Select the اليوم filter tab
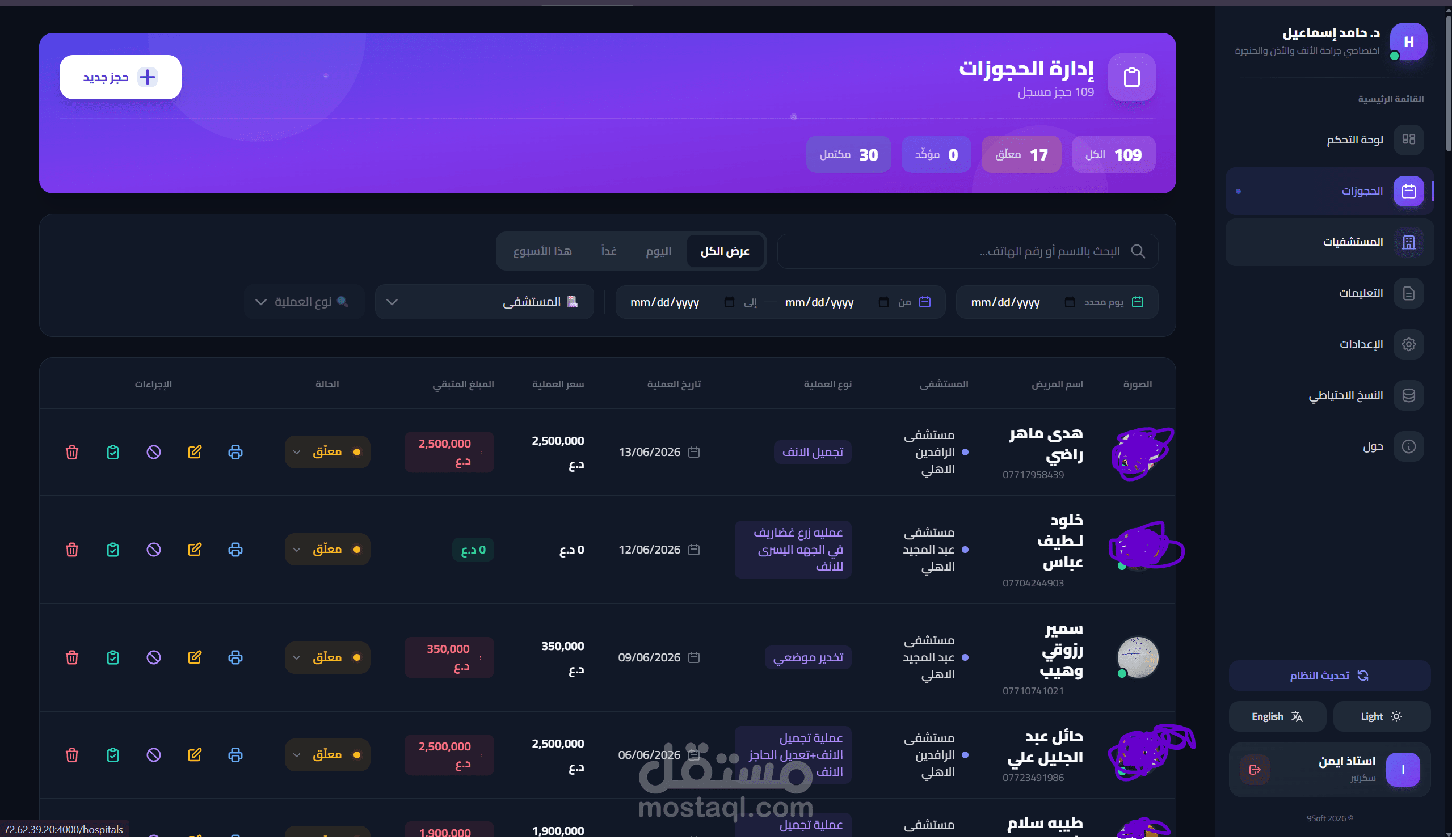The width and height of the screenshot is (1452, 840). [x=659, y=251]
